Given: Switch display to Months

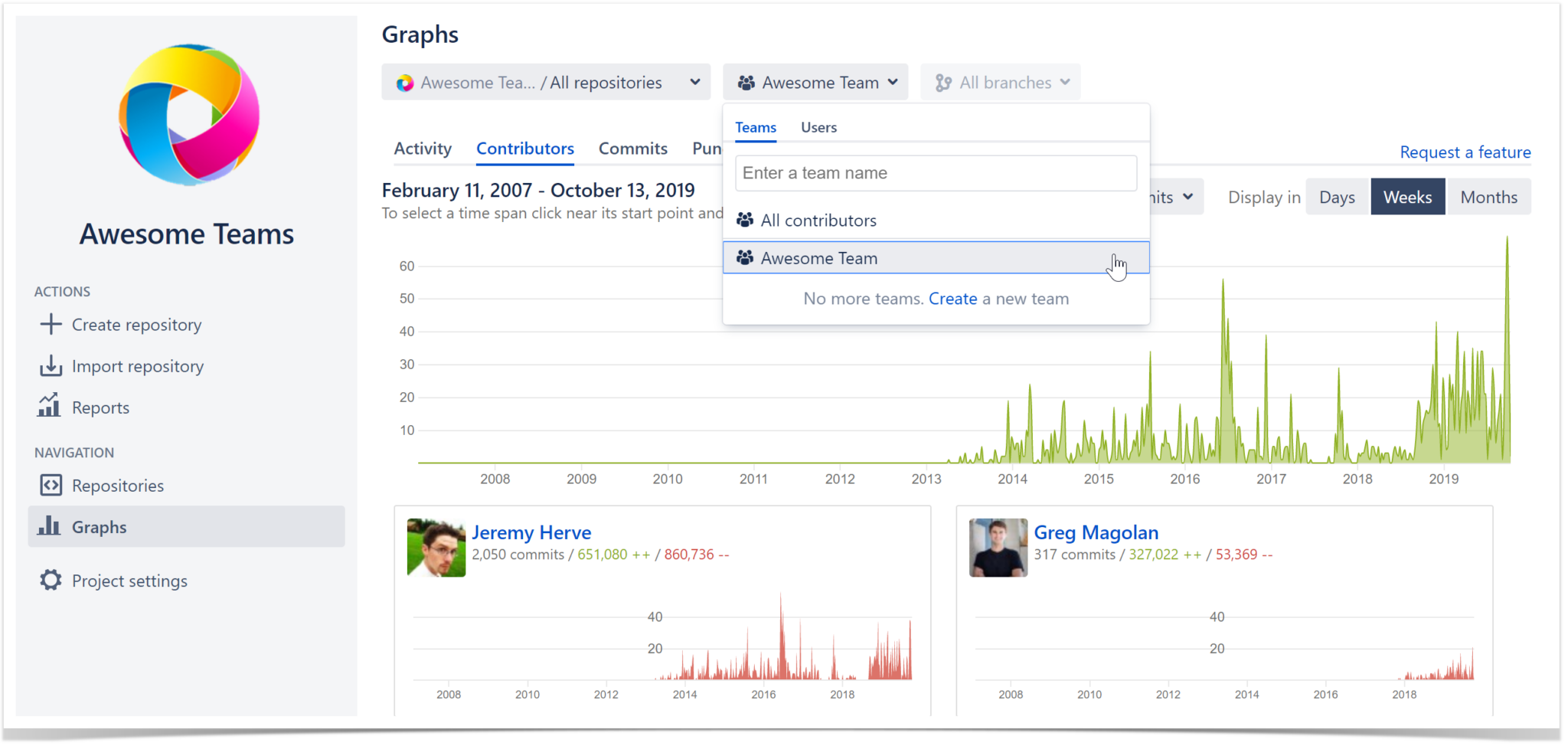Looking at the screenshot, I should pos(1488,196).
